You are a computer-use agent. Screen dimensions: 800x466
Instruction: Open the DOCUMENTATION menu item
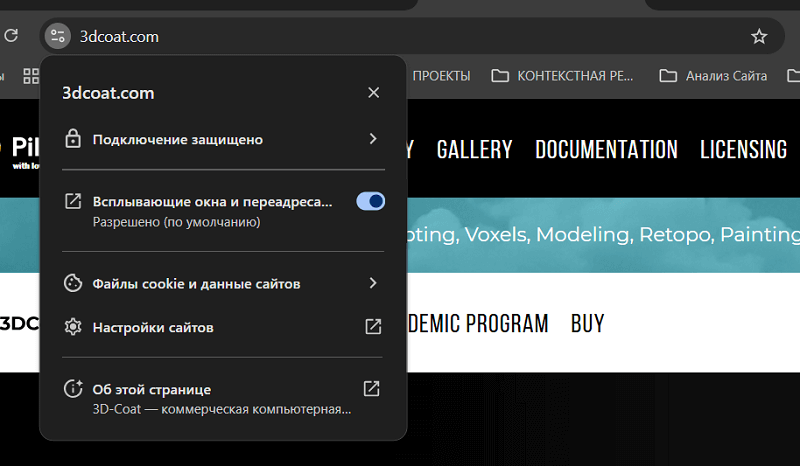pyautogui.click(x=606, y=150)
